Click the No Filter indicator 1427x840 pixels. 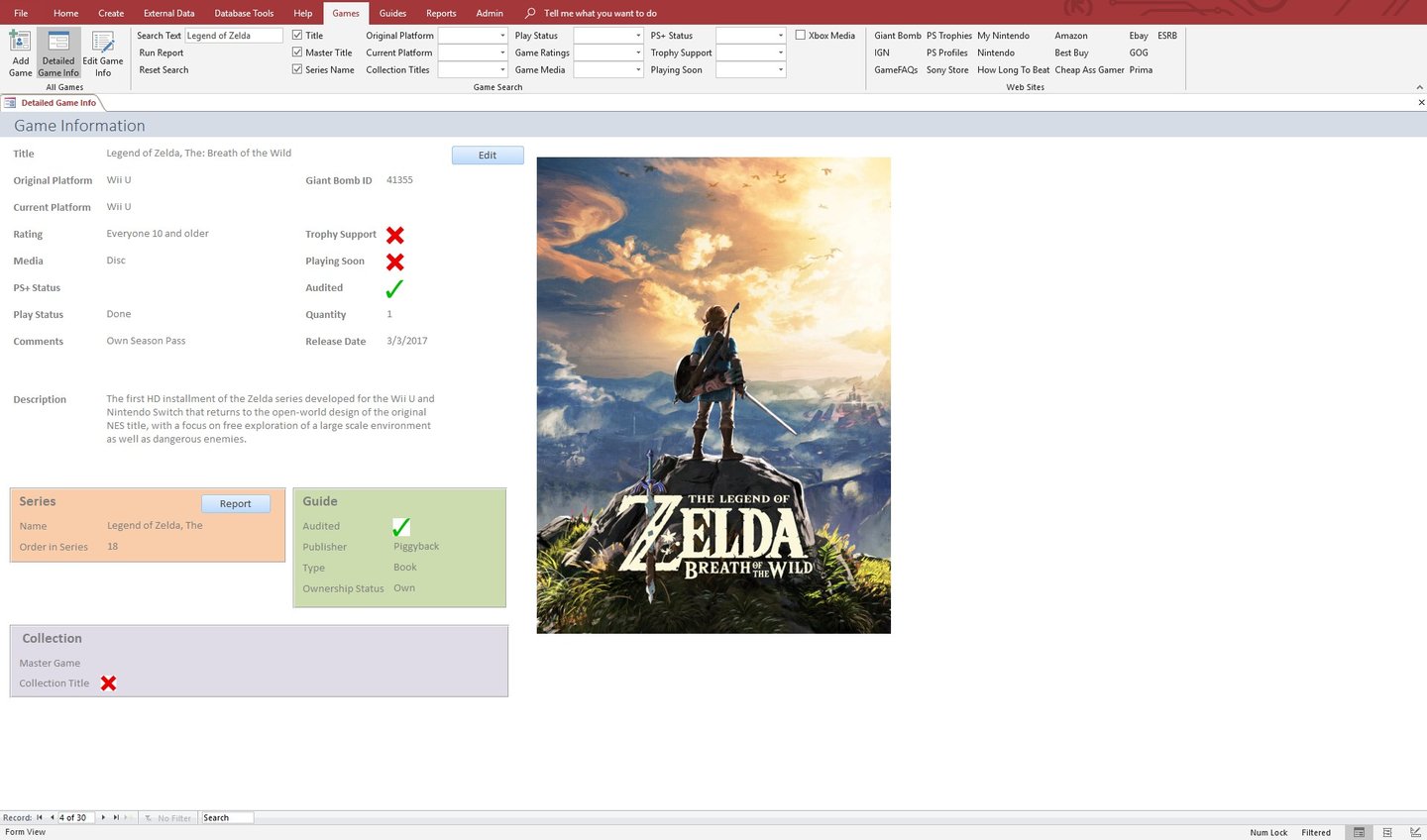coord(167,818)
